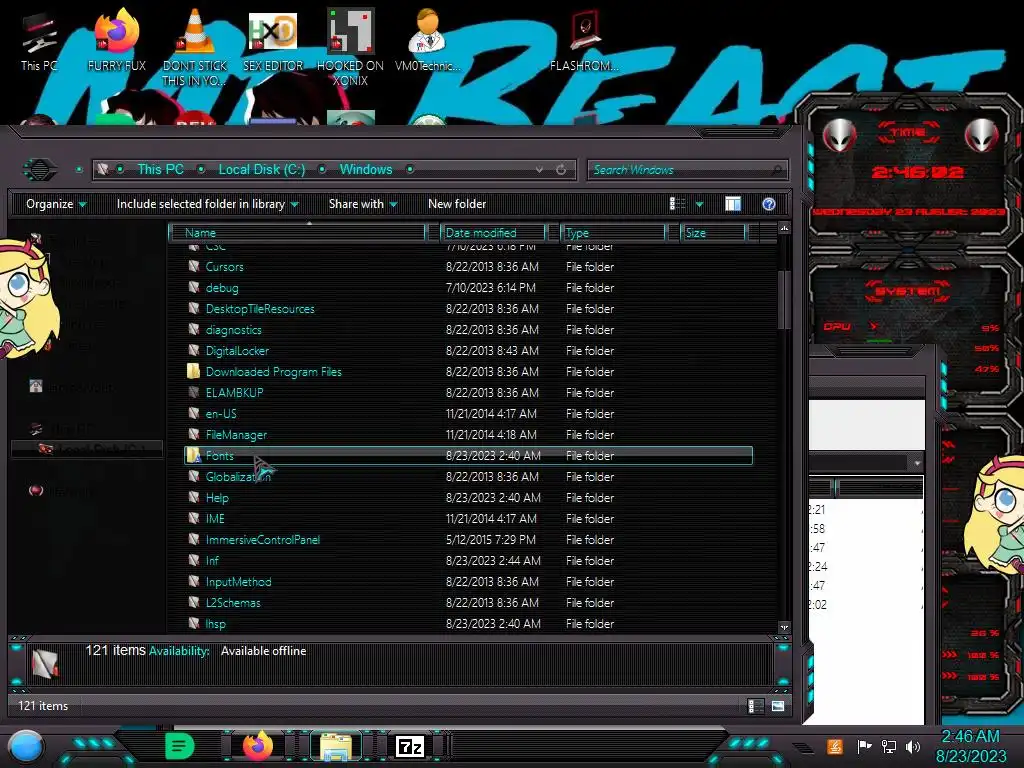The image size is (1024, 768).
Task: Toggle the preview pane icon
Action: 733,204
